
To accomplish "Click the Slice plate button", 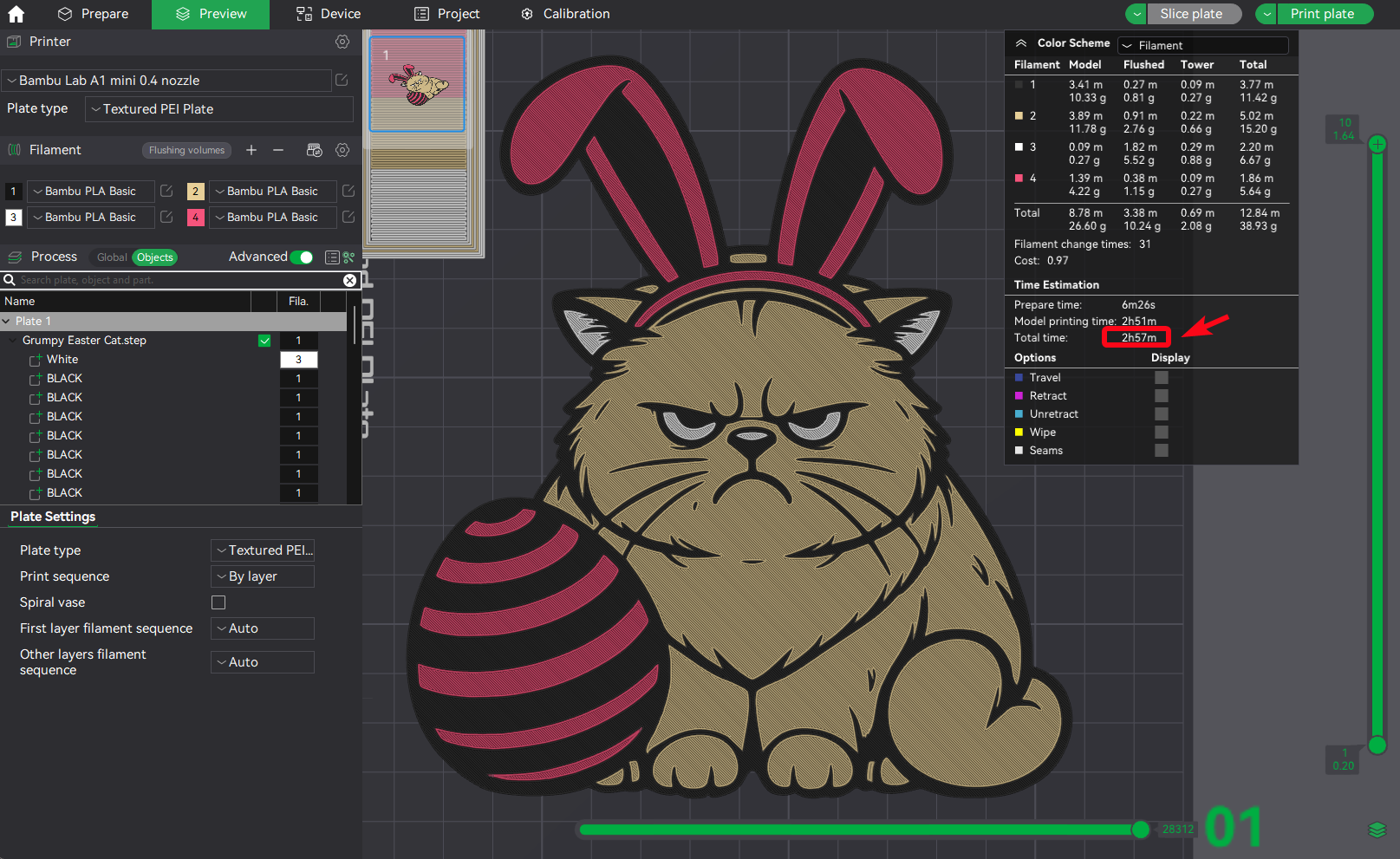I will click(1195, 14).
